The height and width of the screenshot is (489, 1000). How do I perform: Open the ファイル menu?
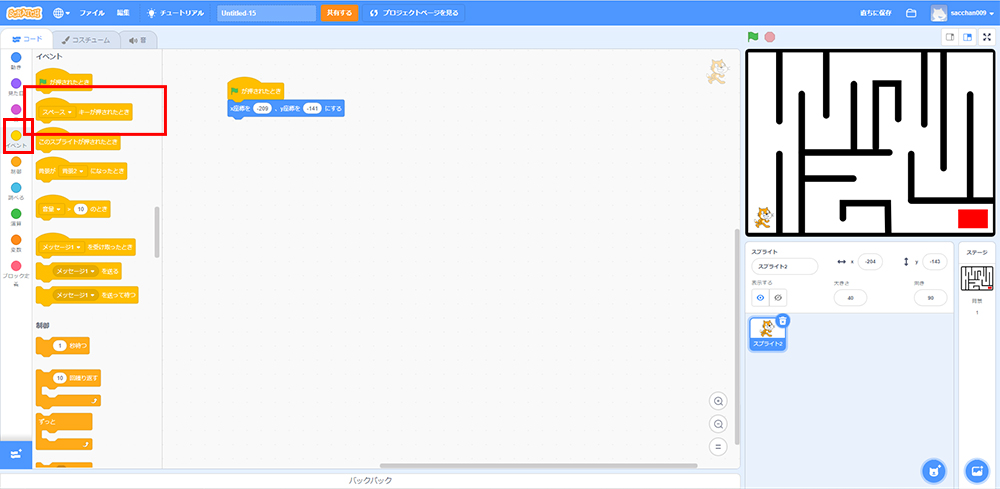click(91, 13)
